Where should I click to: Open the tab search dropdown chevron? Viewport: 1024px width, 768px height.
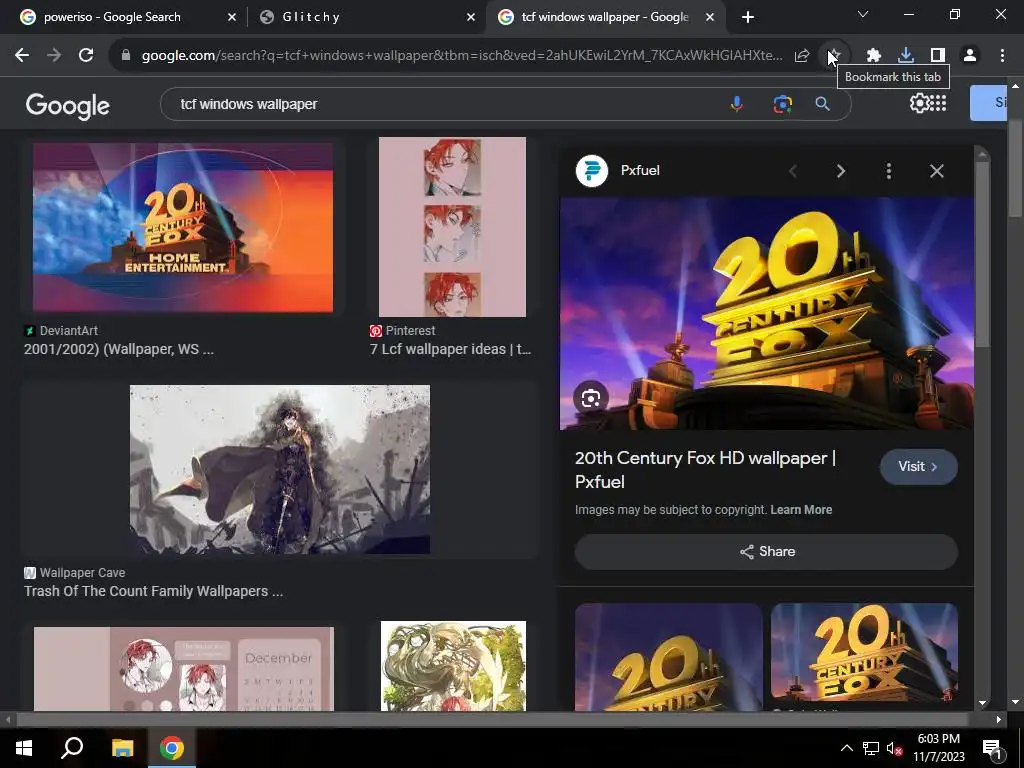tap(863, 14)
